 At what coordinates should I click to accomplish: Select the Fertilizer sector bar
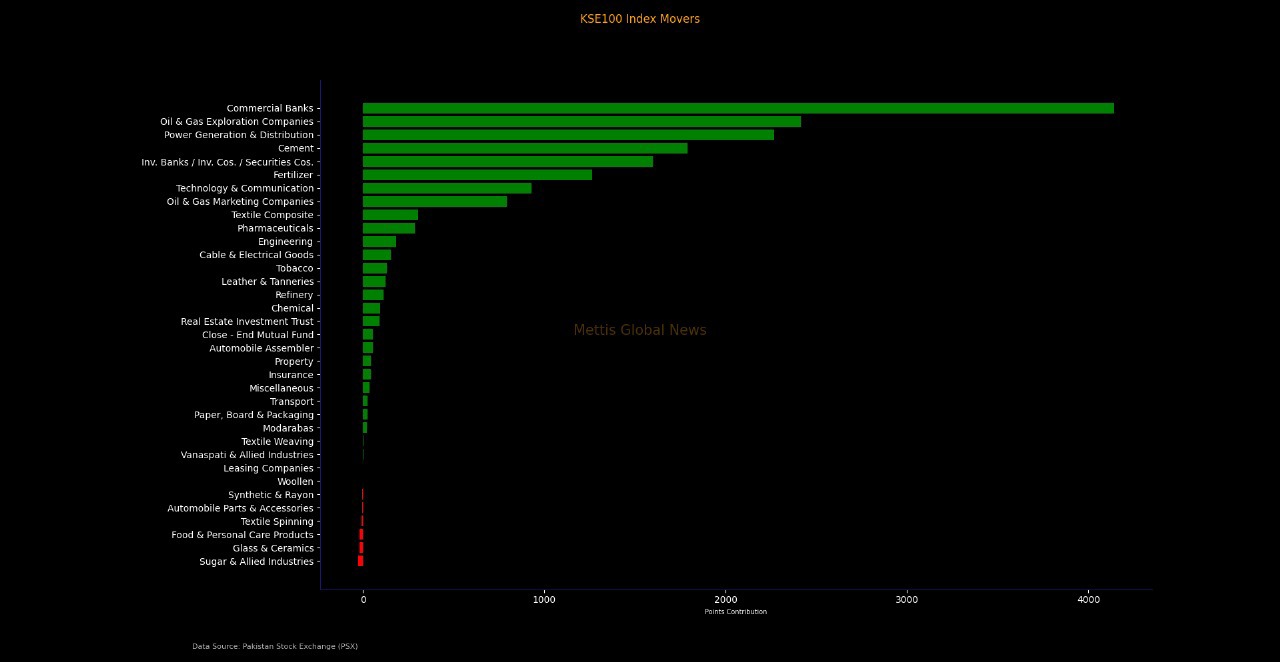point(477,175)
